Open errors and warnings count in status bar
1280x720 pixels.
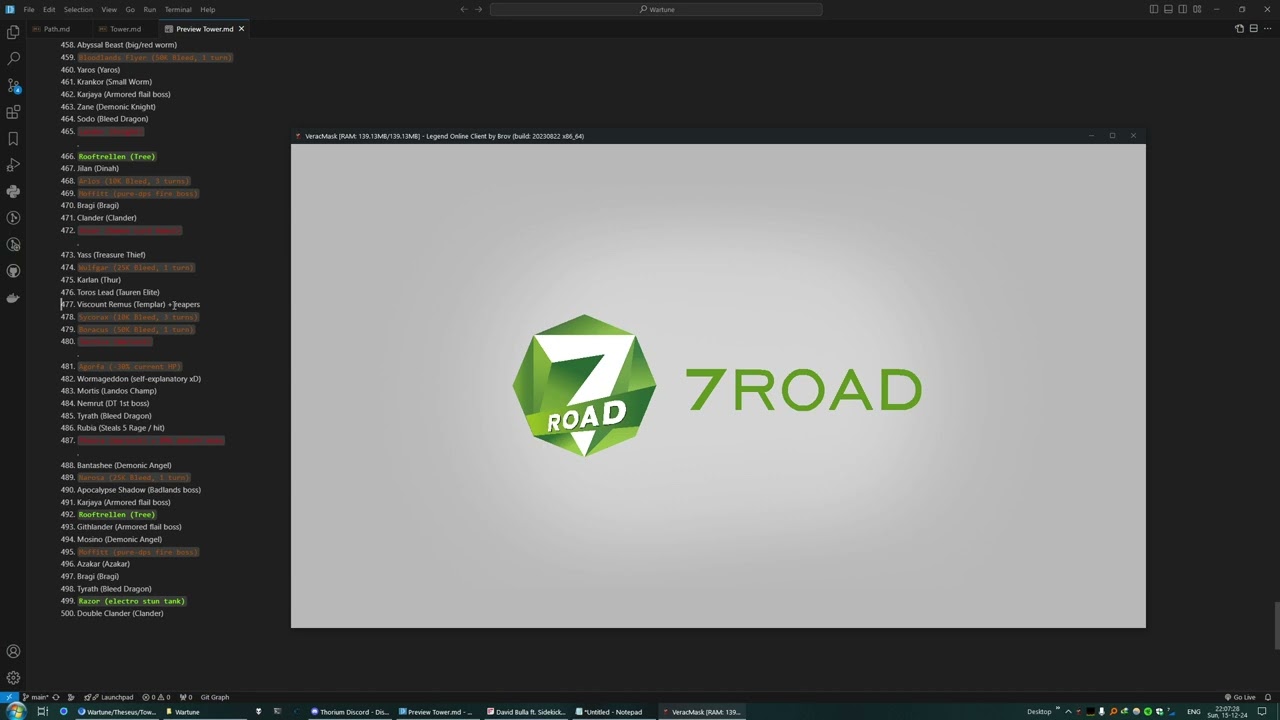coord(156,697)
